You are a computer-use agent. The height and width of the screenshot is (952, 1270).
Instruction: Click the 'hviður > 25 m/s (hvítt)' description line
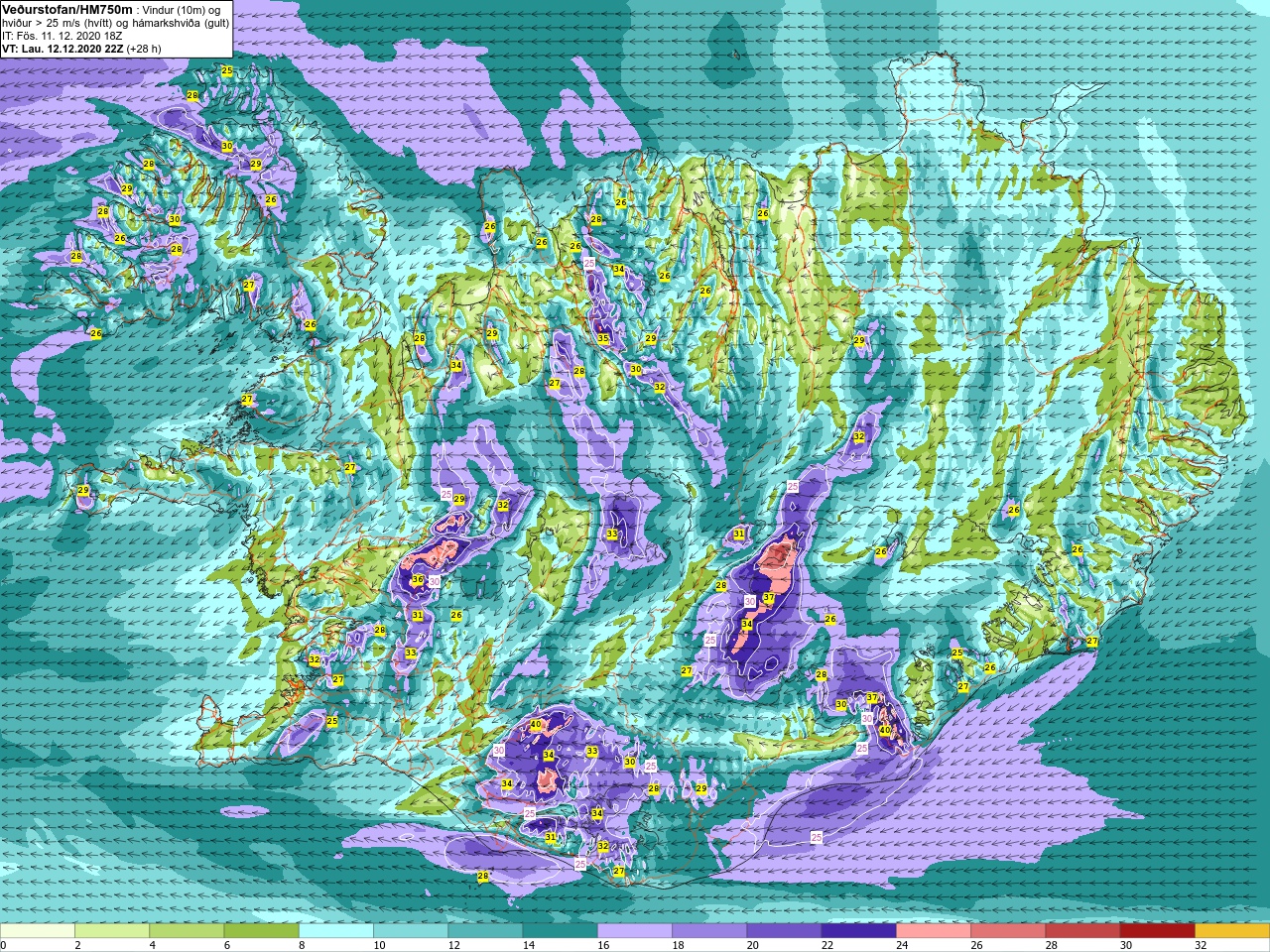[115, 22]
